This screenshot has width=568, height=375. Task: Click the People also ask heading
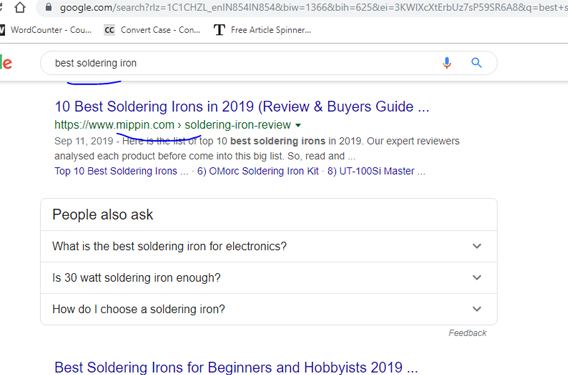103,215
